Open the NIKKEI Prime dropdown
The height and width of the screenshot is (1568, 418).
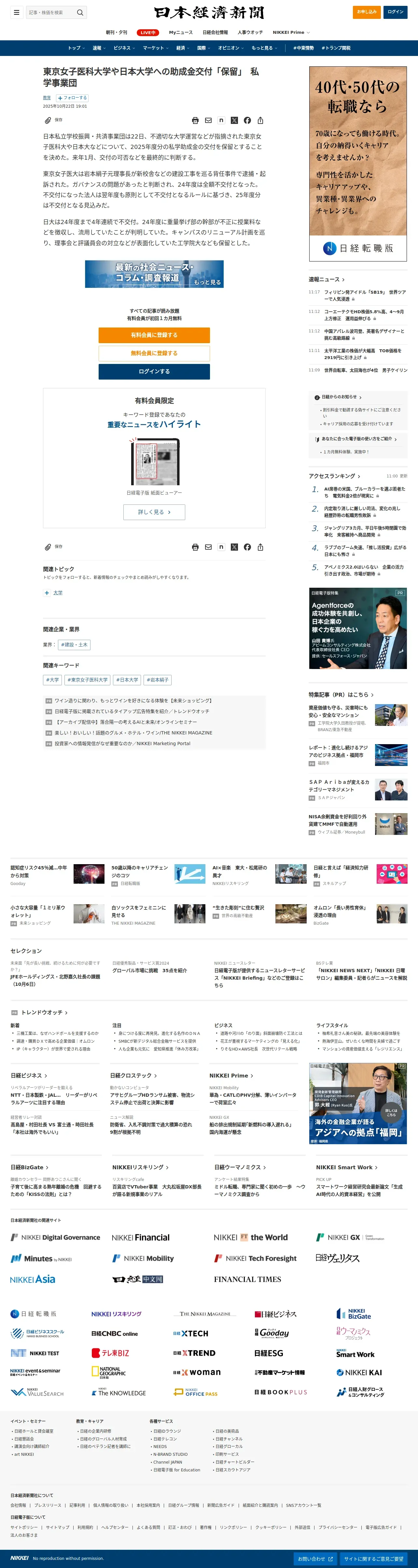pos(291,33)
